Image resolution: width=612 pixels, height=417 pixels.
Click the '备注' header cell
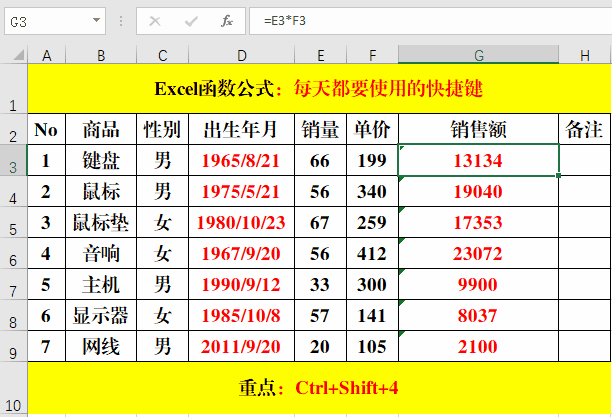[x=585, y=129]
